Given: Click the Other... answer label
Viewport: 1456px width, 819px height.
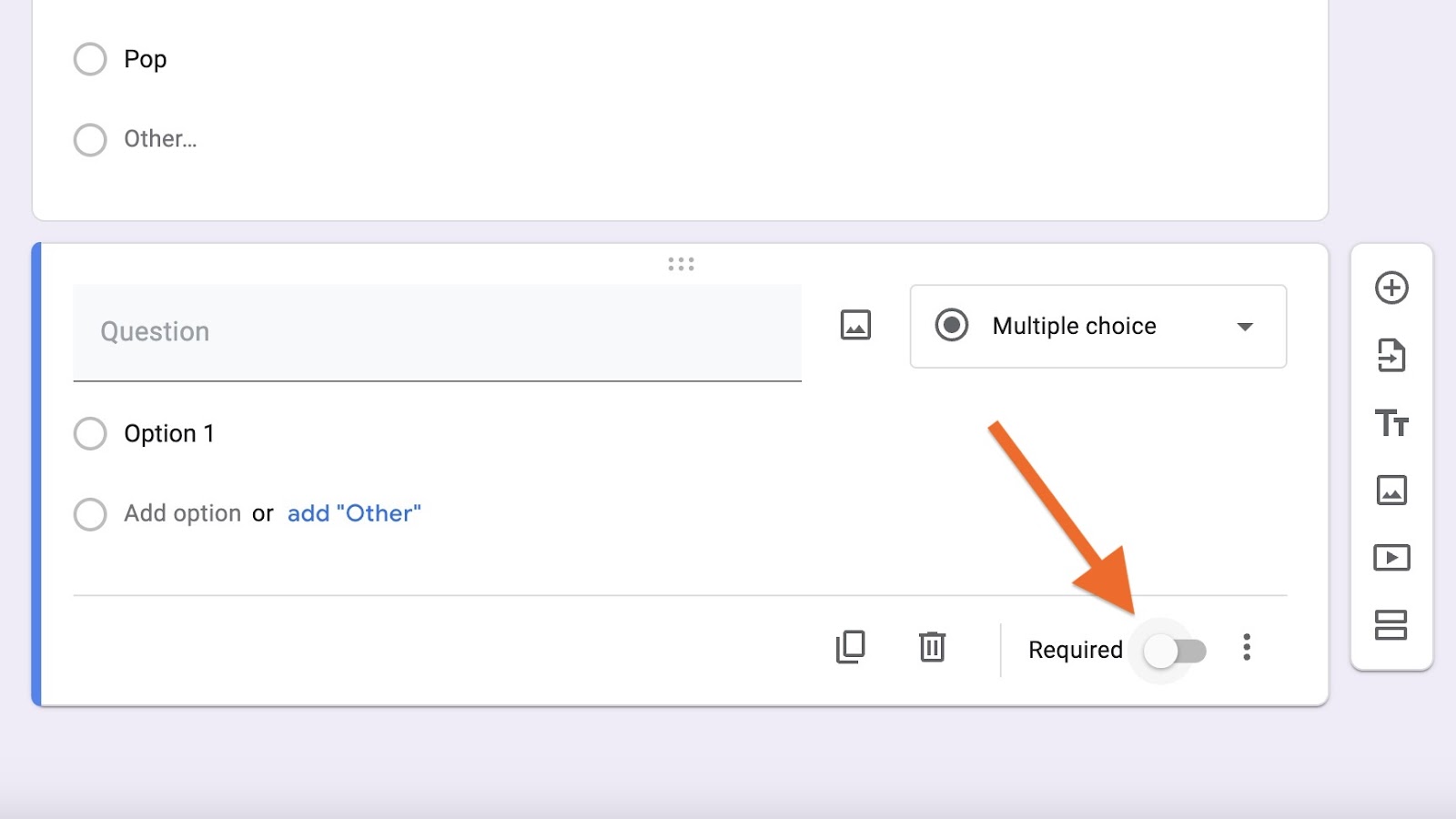Looking at the screenshot, I should point(160,139).
